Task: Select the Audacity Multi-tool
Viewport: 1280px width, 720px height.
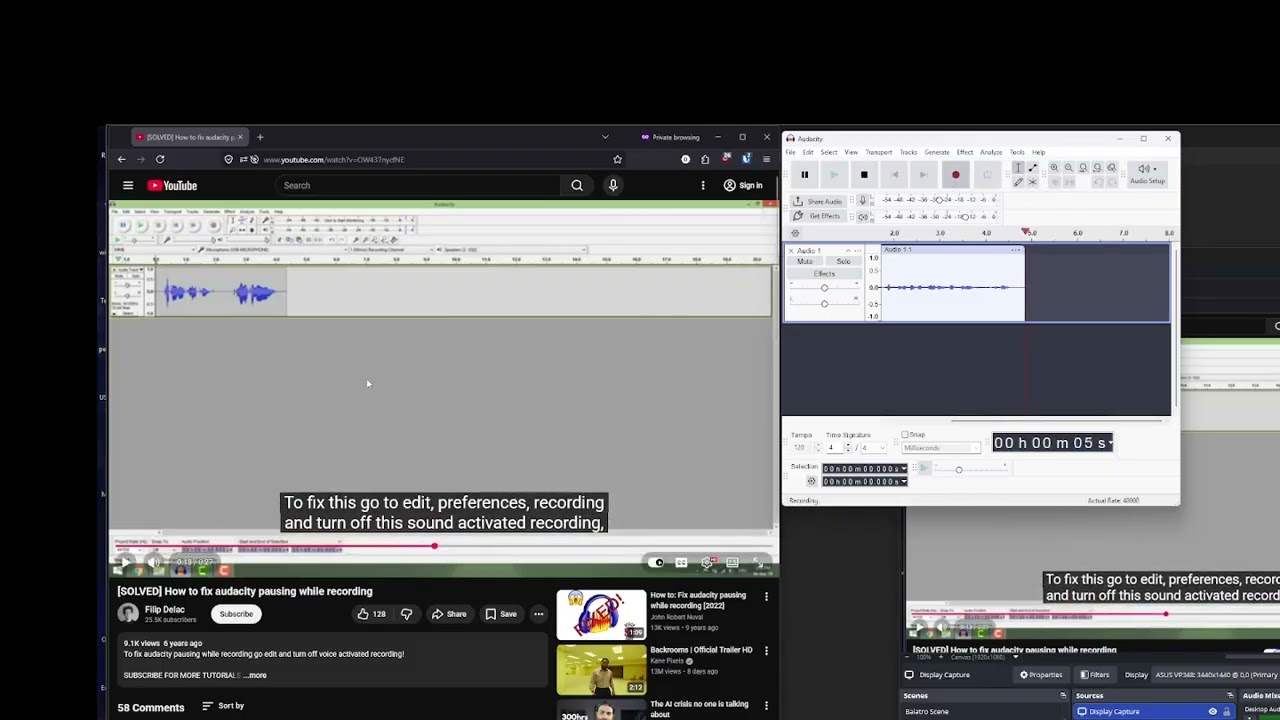Action: click(1033, 182)
